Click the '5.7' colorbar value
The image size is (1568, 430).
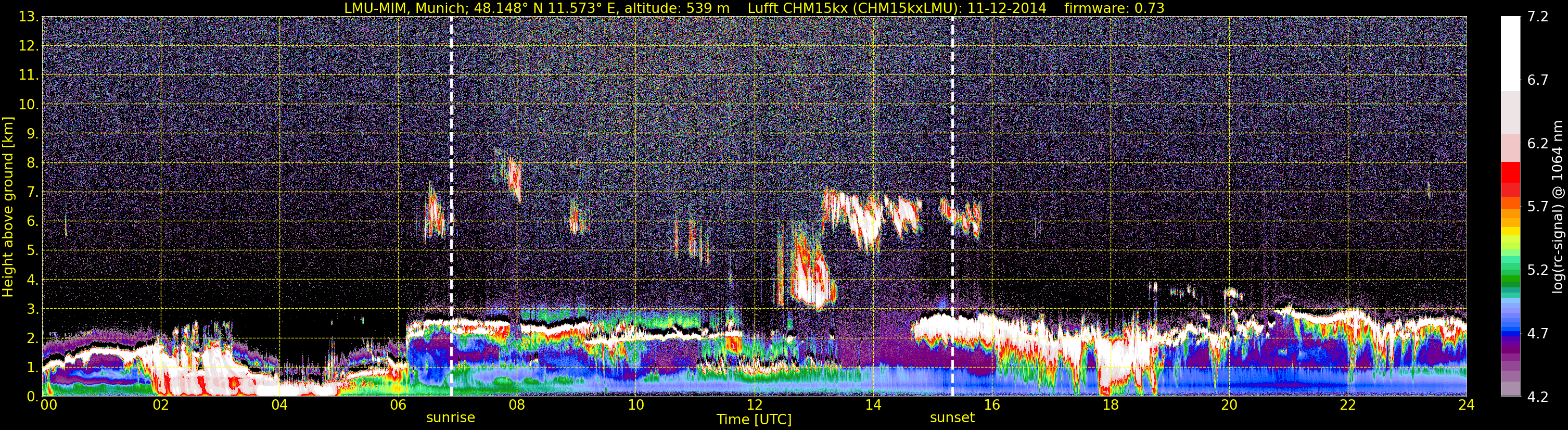(1538, 207)
